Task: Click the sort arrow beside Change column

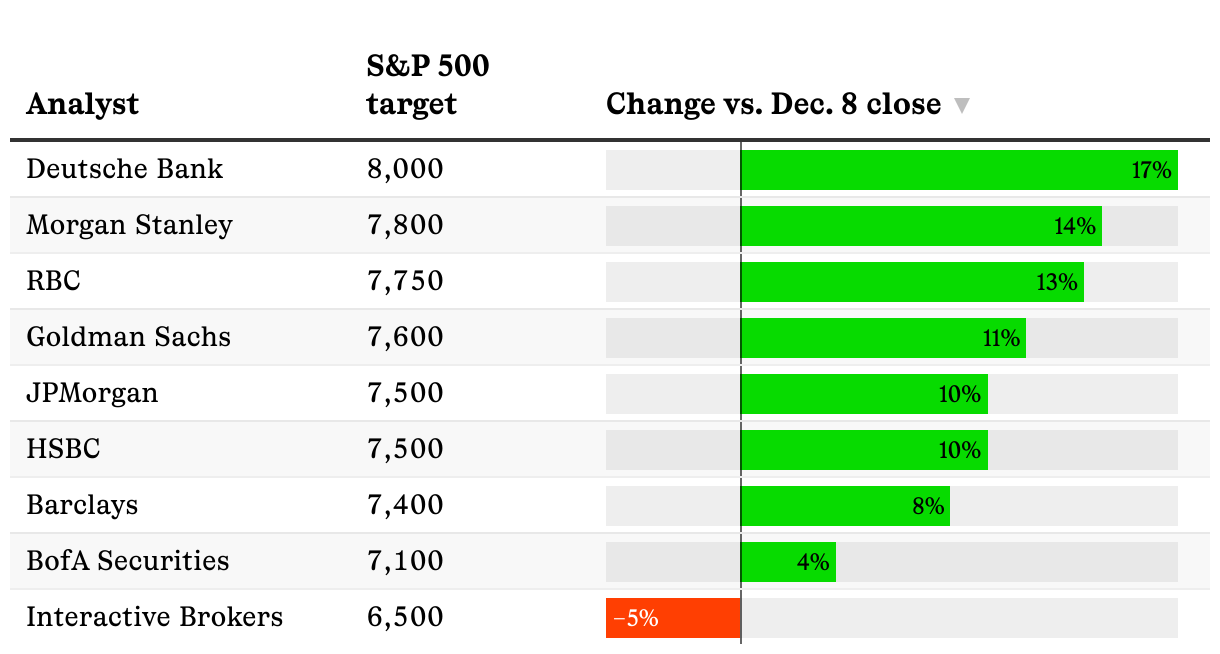Action: click(962, 105)
